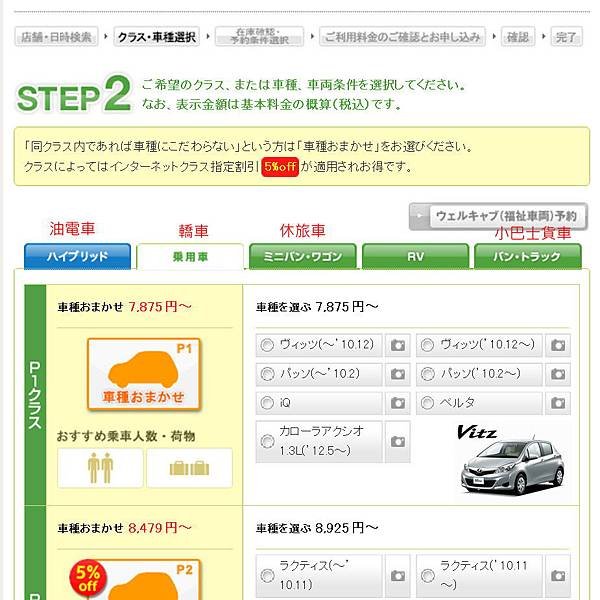Viewport: 600px width, 600px height.
Task: Click the クラス・車種選択 step
Action: coord(157,37)
